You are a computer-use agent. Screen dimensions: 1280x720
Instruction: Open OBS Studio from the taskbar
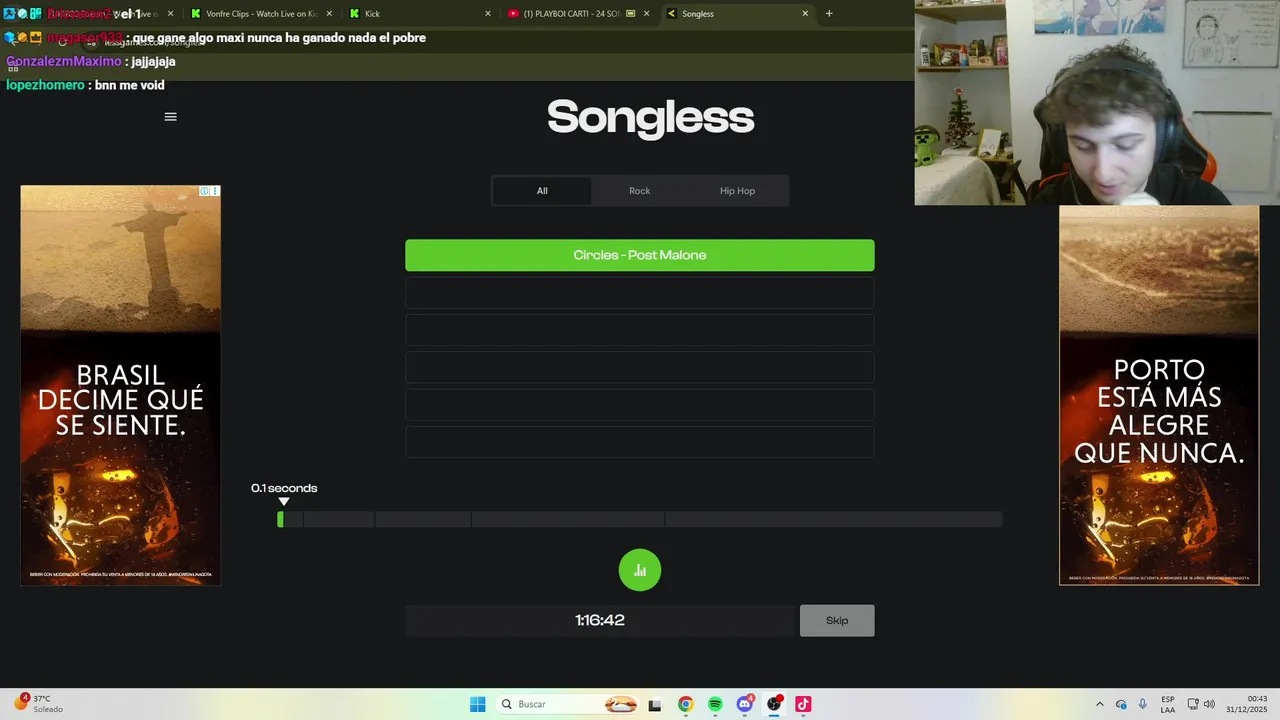pos(774,704)
